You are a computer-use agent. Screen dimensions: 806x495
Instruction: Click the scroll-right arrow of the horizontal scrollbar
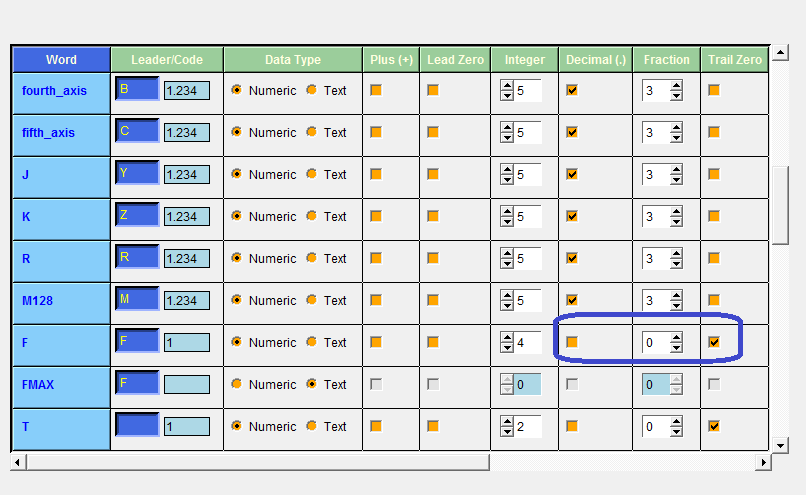tap(763, 463)
